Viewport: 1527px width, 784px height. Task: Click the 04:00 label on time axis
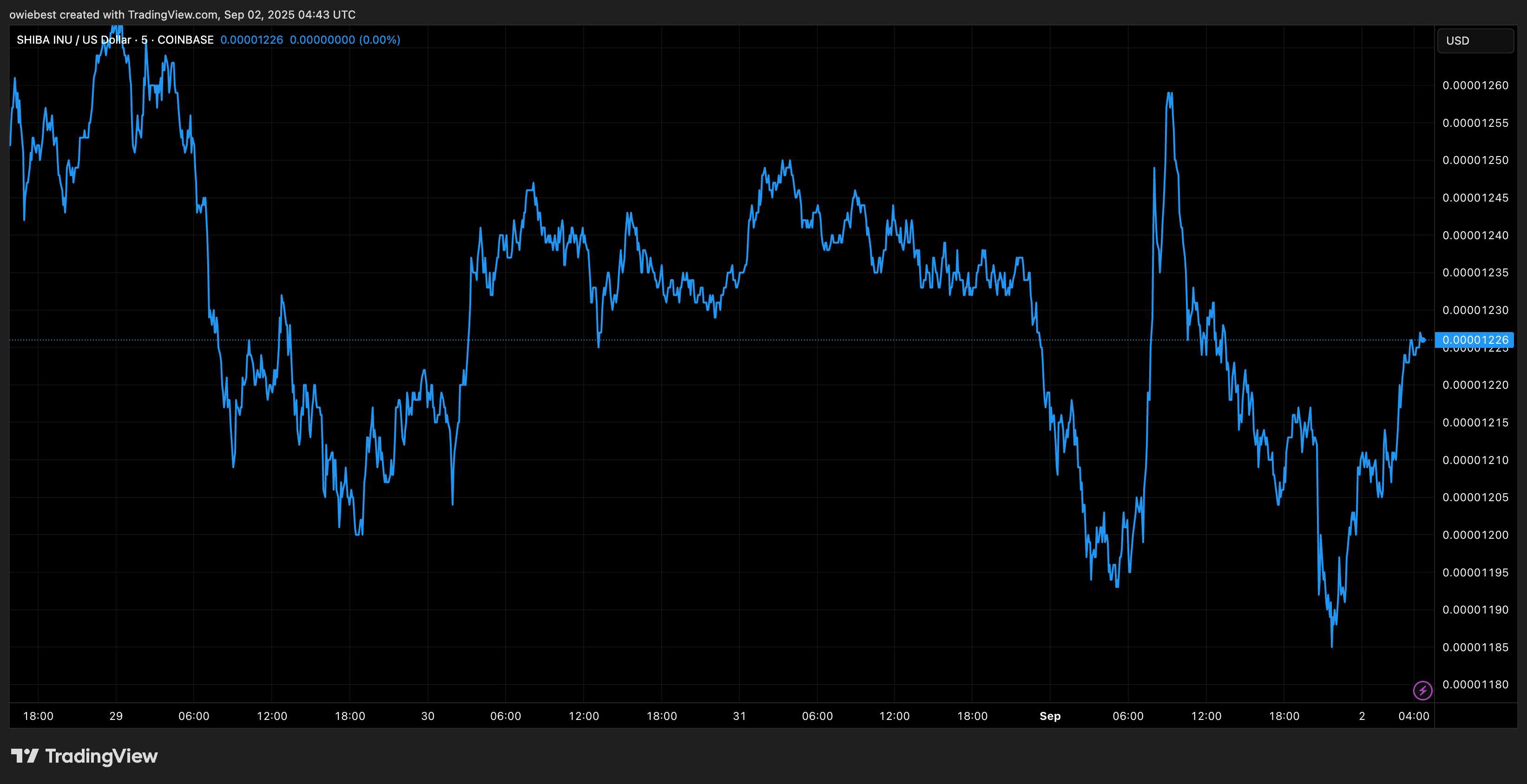point(1414,716)
